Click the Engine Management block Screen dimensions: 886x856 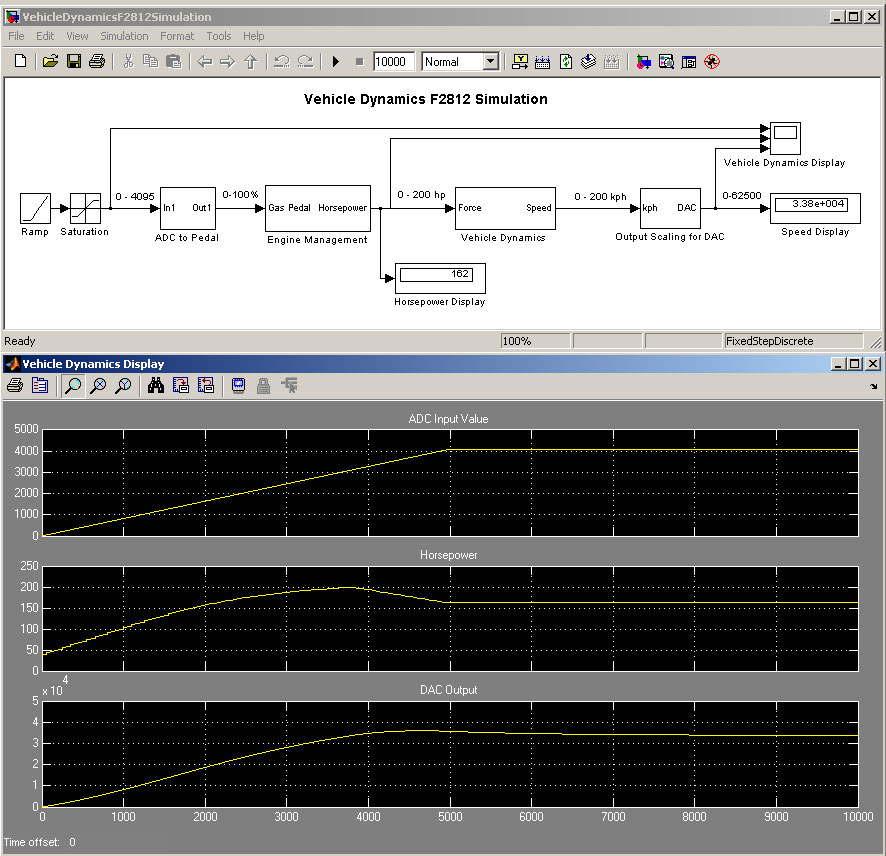(317, 208)
